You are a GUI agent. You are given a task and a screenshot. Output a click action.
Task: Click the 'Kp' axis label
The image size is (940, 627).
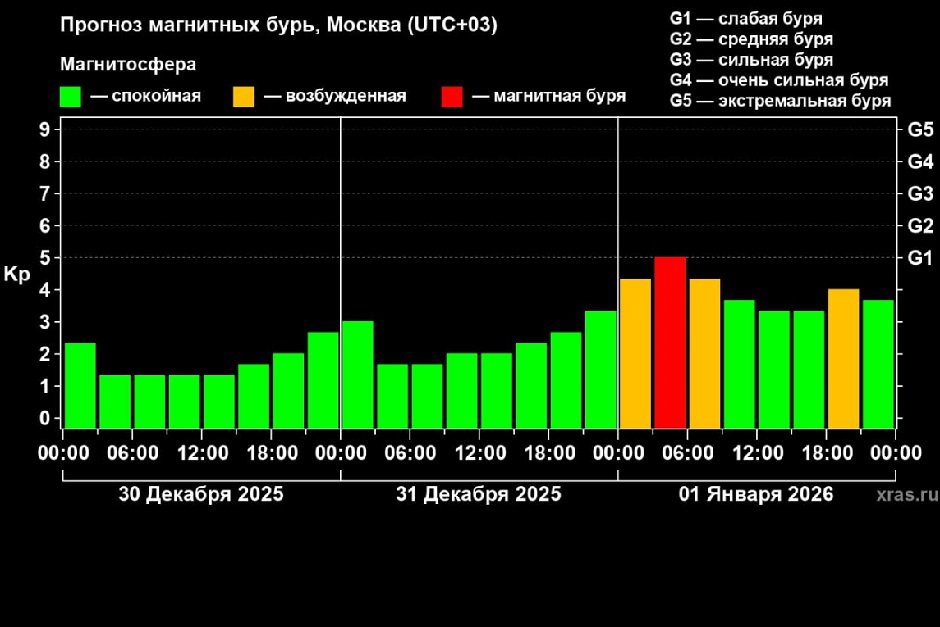point(17,273)
